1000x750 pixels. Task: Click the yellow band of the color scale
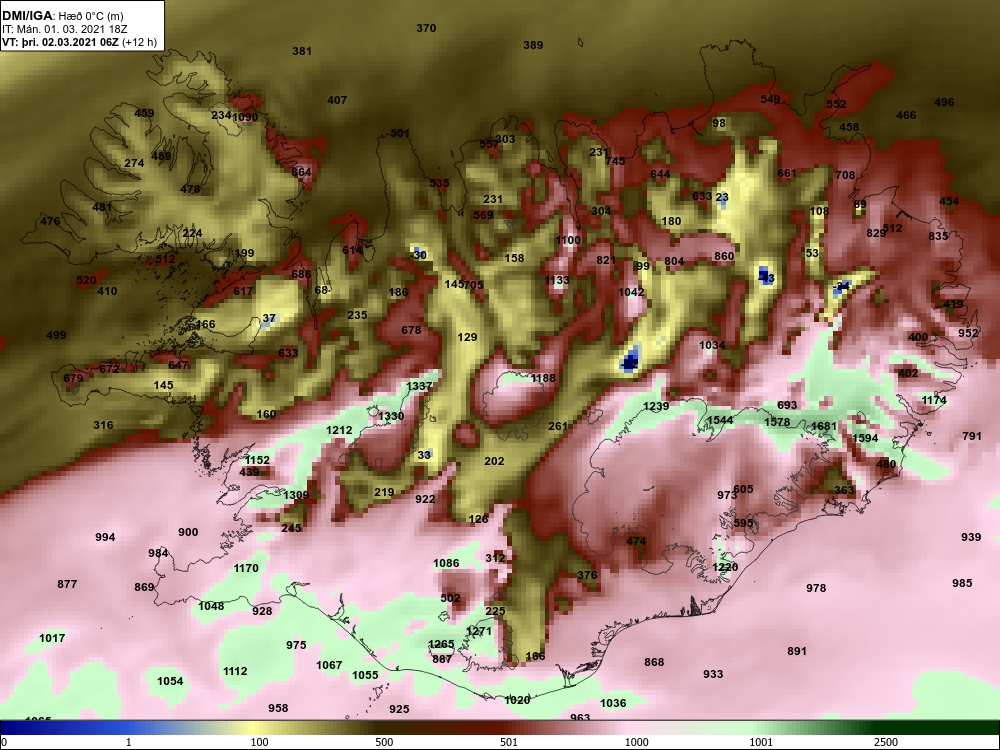tap(255, 727)
